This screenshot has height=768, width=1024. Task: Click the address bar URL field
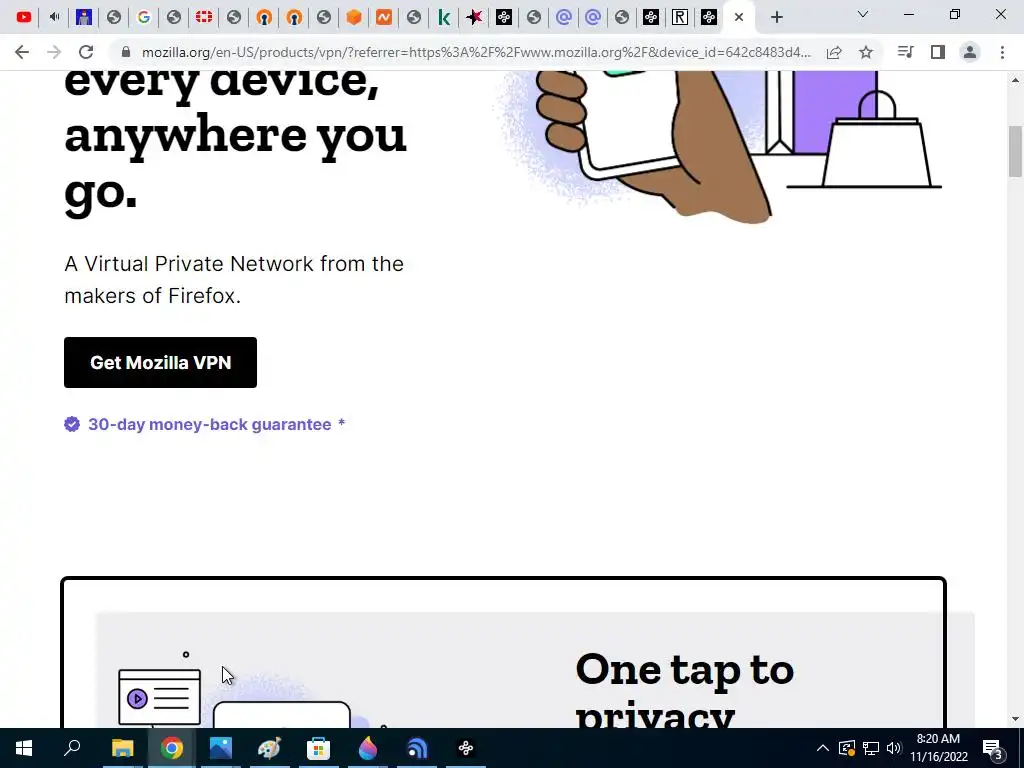tap(476, 52)
